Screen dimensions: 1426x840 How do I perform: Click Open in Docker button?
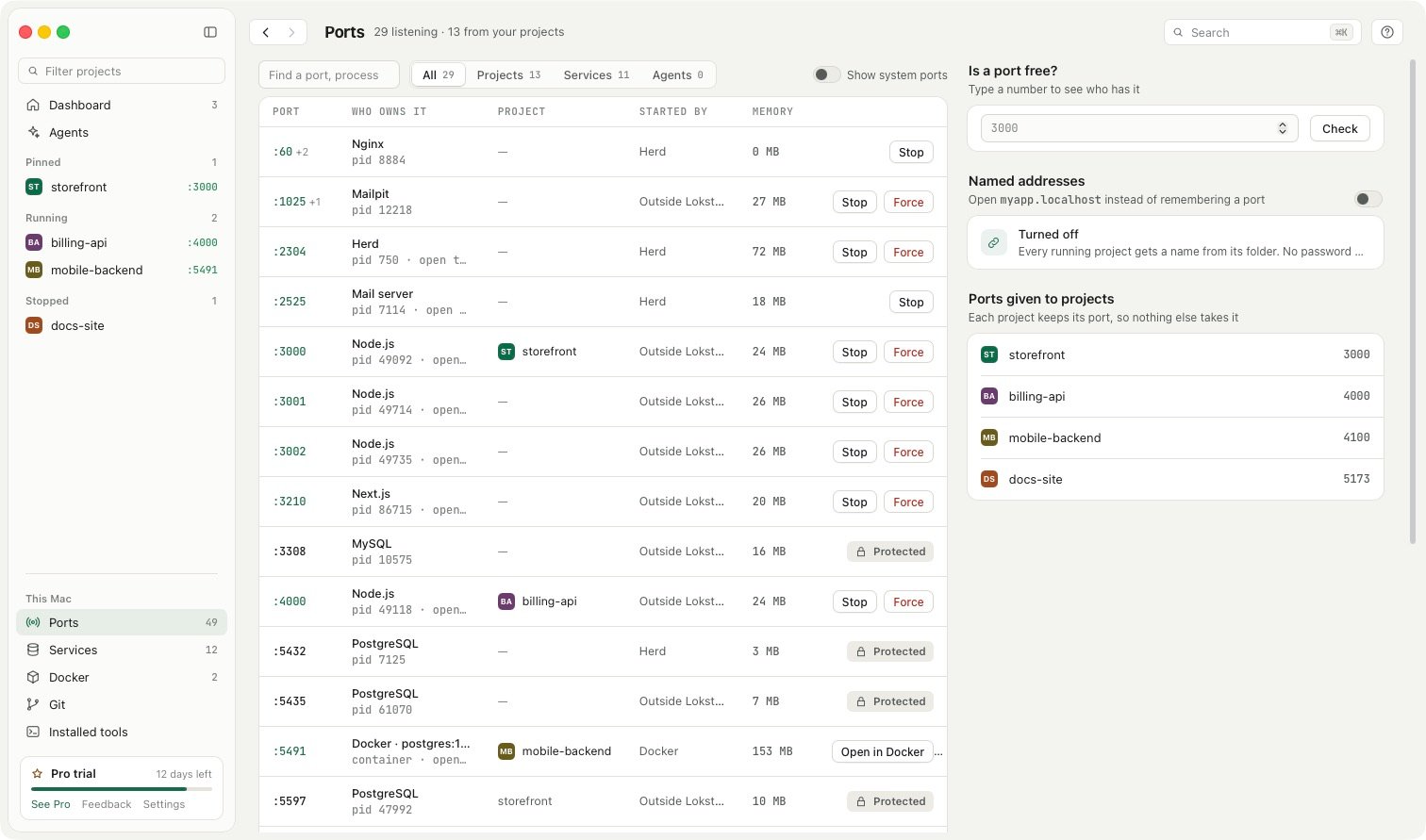pyautogui.click(x=883, y=751)
